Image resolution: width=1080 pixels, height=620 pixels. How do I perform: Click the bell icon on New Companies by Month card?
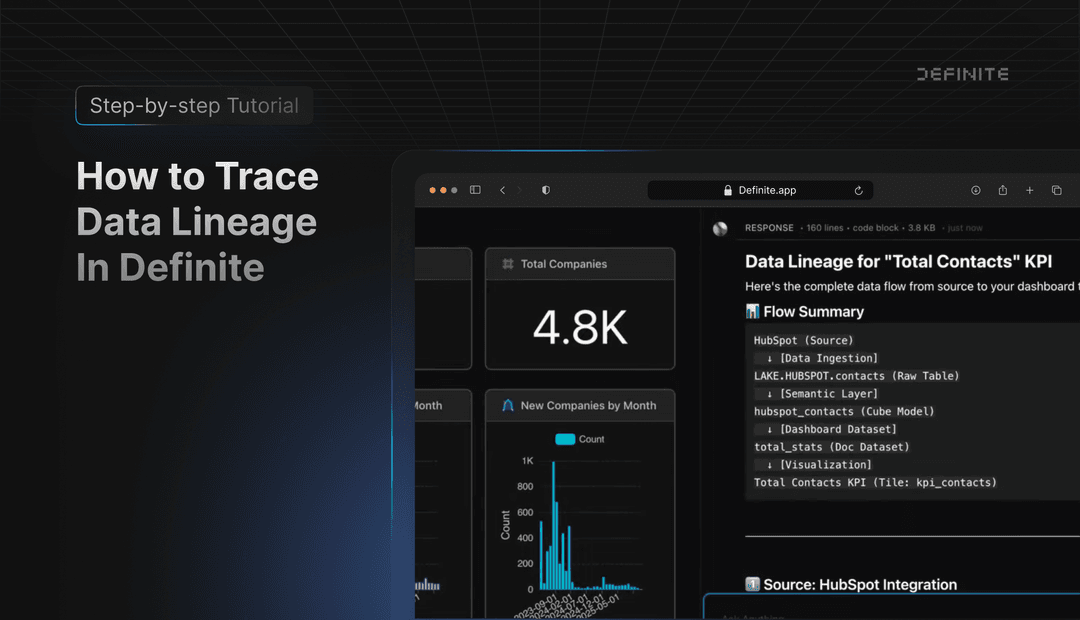tap(511, 405)
